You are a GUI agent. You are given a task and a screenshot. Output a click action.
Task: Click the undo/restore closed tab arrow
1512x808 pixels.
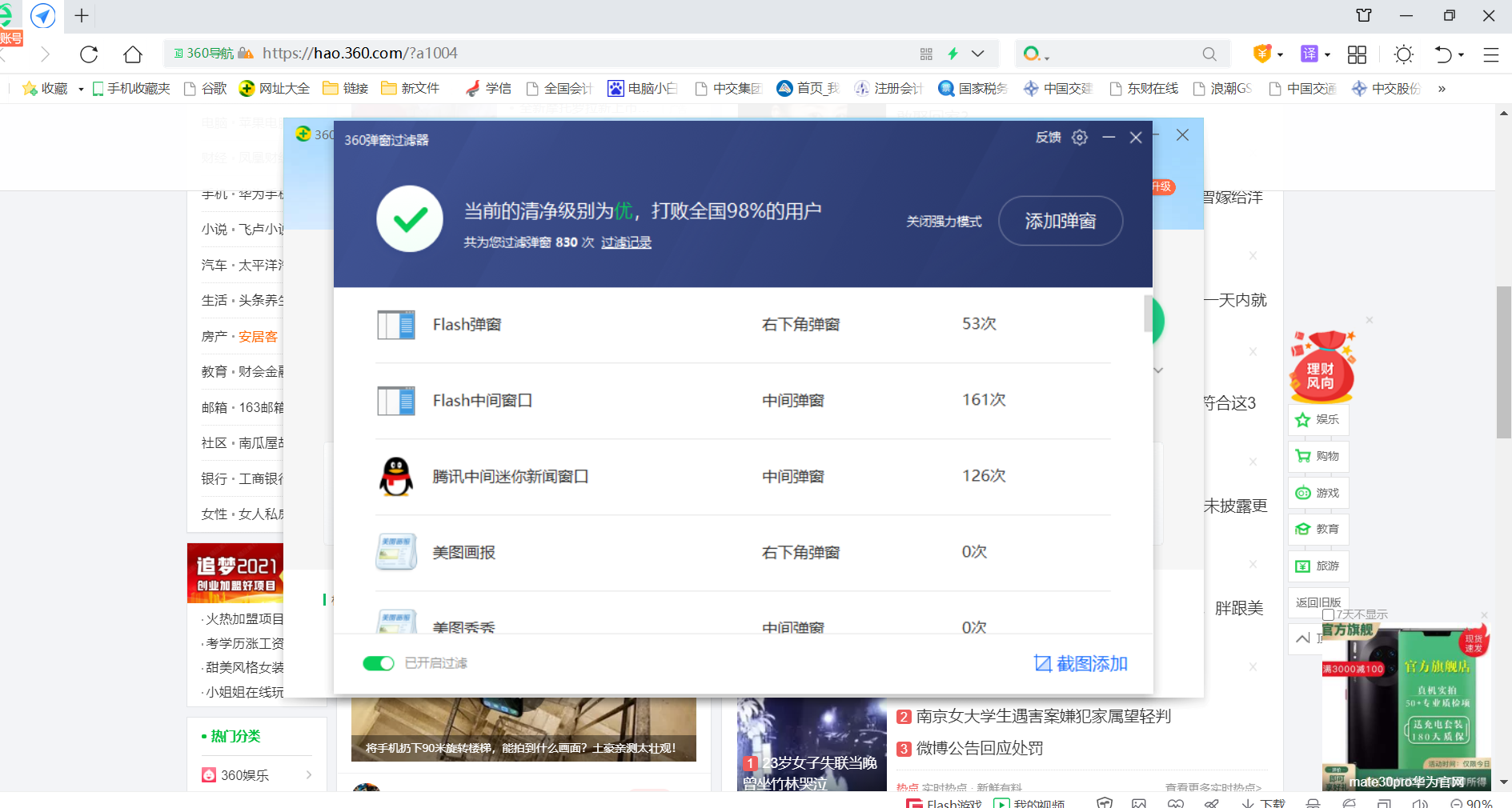click(1443, 54)
